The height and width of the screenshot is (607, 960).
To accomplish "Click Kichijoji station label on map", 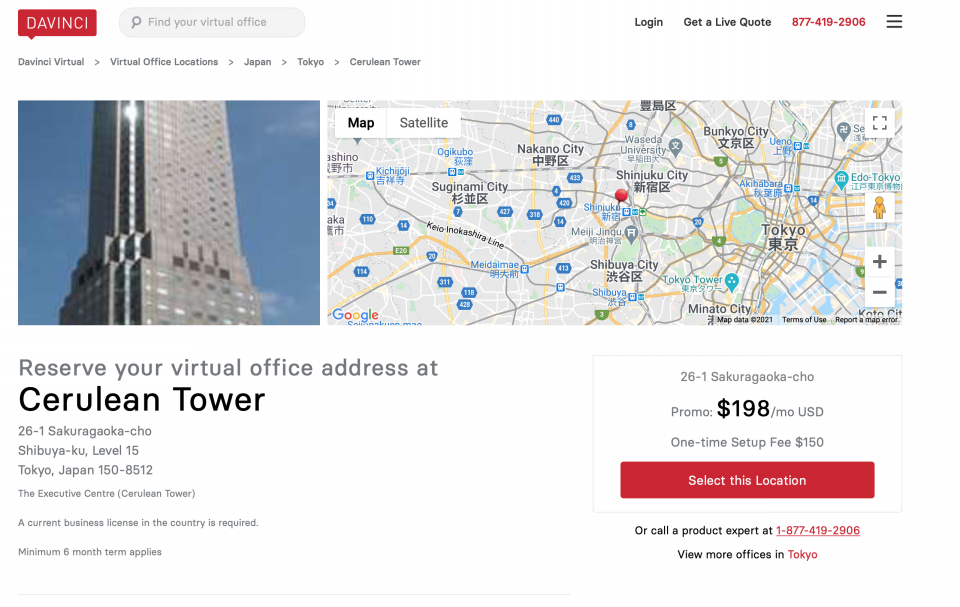I will (392, 175).
